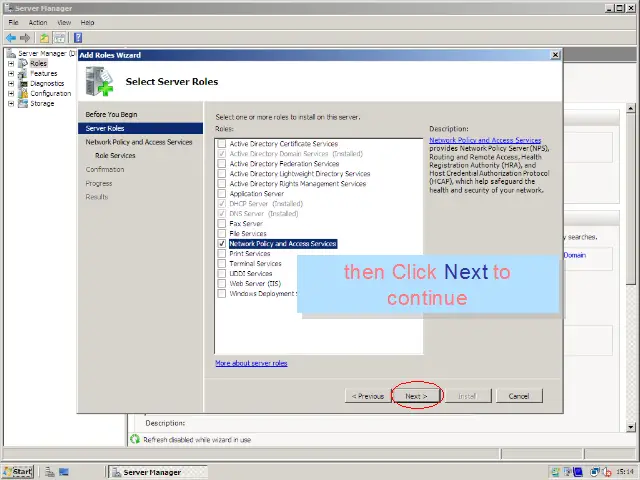The height and width of the screenshot is (480, 640).
Task: Check the Print Services role
Action: tap(222, 253)
